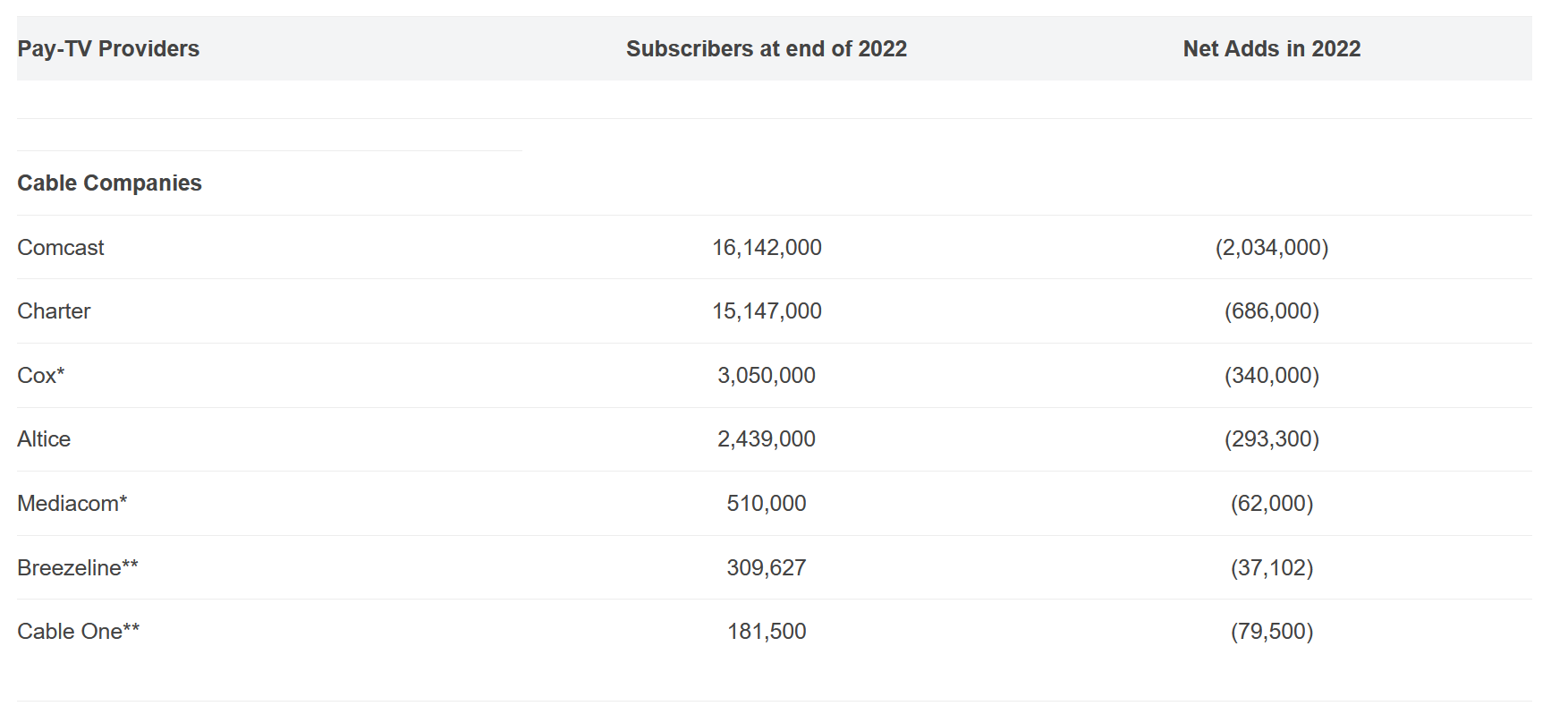Click the Subscribers at end of 2022 header
This screenshot has height=723, width=1568.
point(767,49)
